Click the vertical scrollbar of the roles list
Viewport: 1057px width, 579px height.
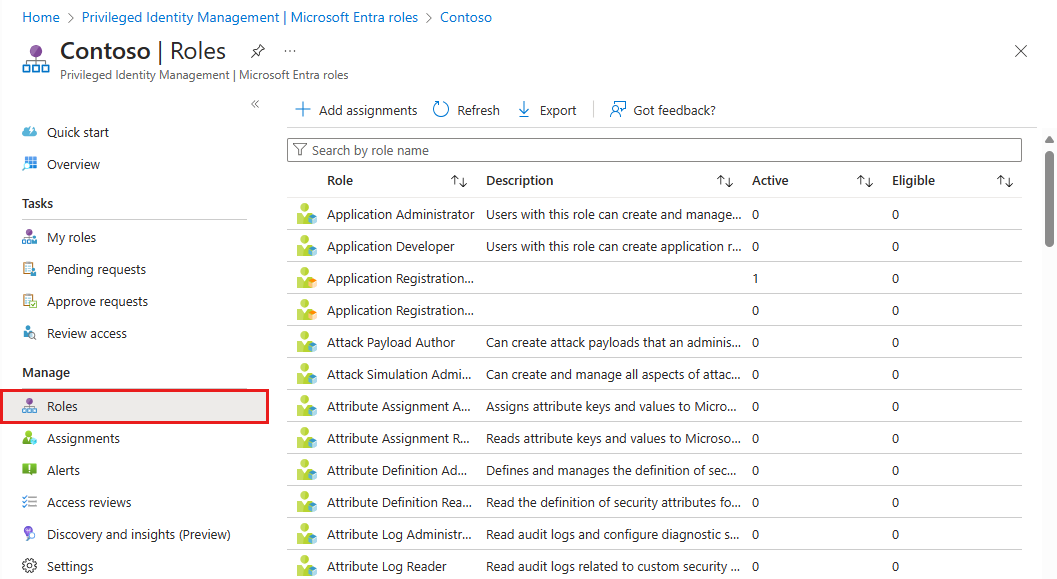coord(1049,196)
